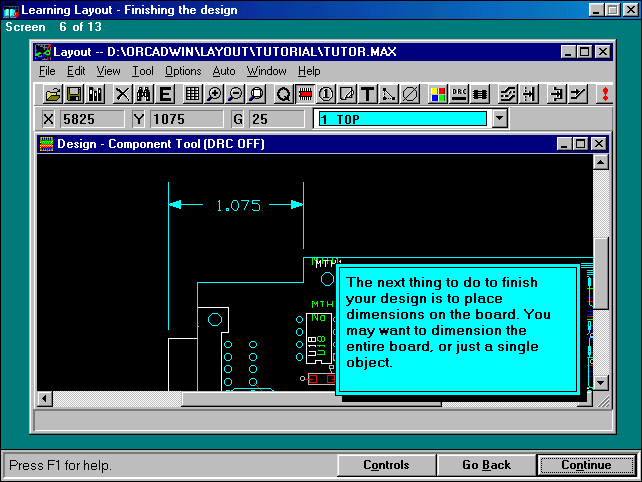Click the G grid value field
642x482 pixels.
pyautogui.click(x=277, y=119)
